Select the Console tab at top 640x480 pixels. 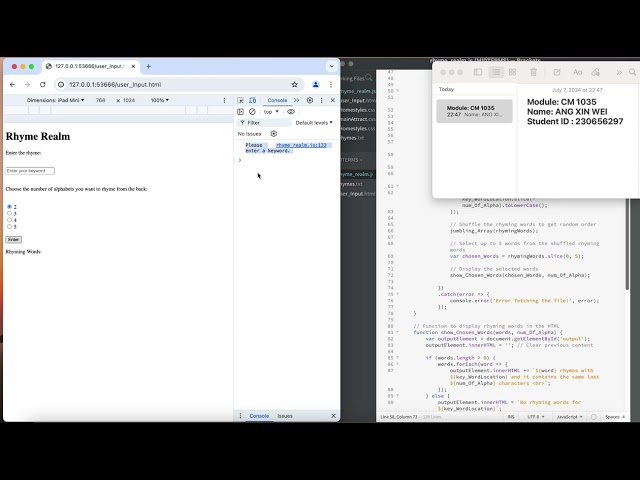click(277, 100)
